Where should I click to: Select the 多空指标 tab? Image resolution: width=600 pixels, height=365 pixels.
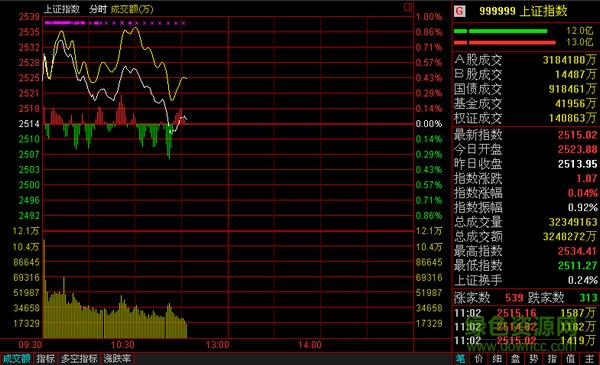click(x=79, y=358)
